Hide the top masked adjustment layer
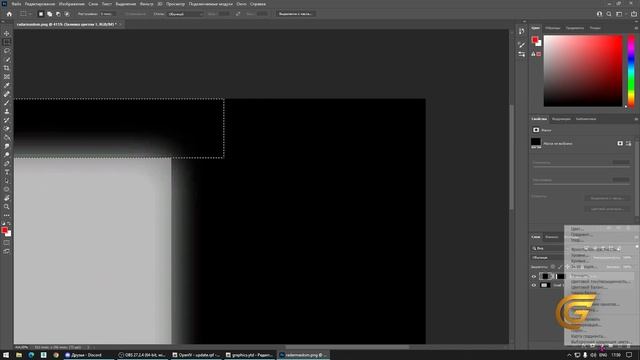640x360 pixels. pyautogui.click(x=533, y=276)
